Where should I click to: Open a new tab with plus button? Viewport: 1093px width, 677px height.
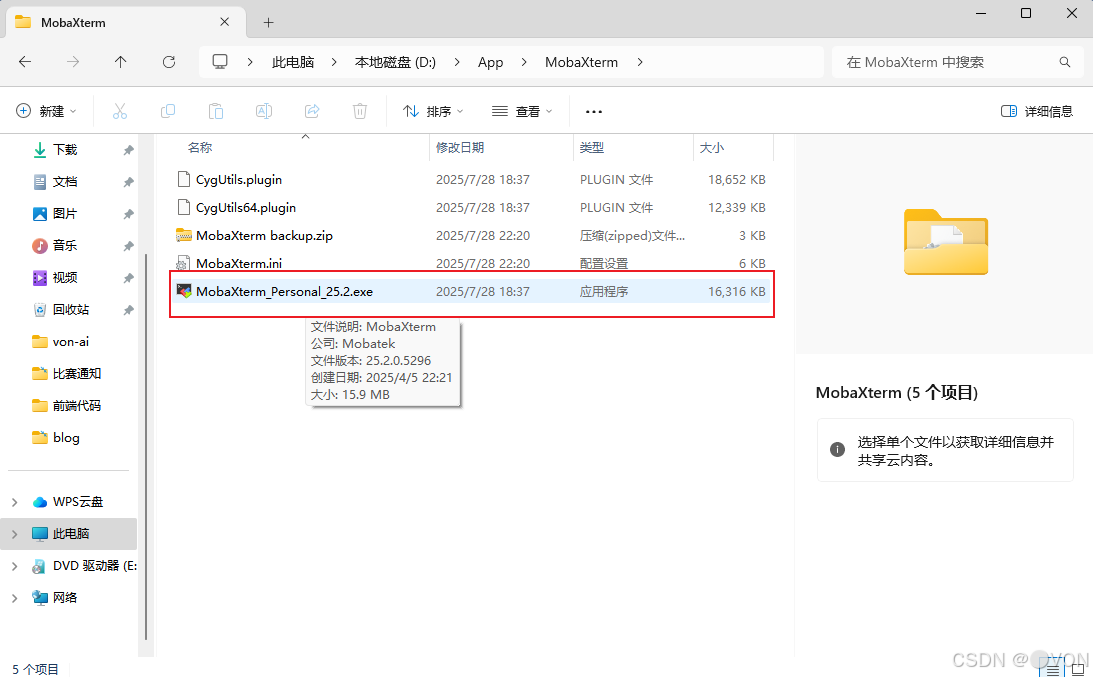pos(268,22)
